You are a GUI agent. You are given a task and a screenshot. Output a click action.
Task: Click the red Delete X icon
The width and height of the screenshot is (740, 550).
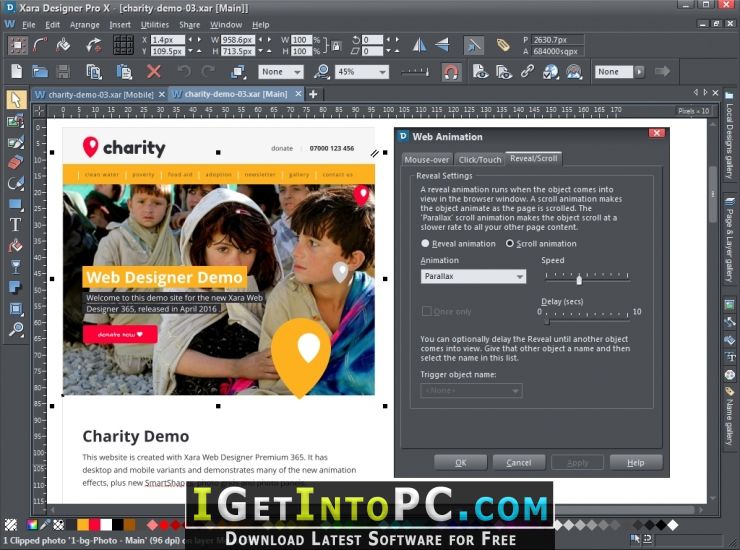tap(153, 72)
